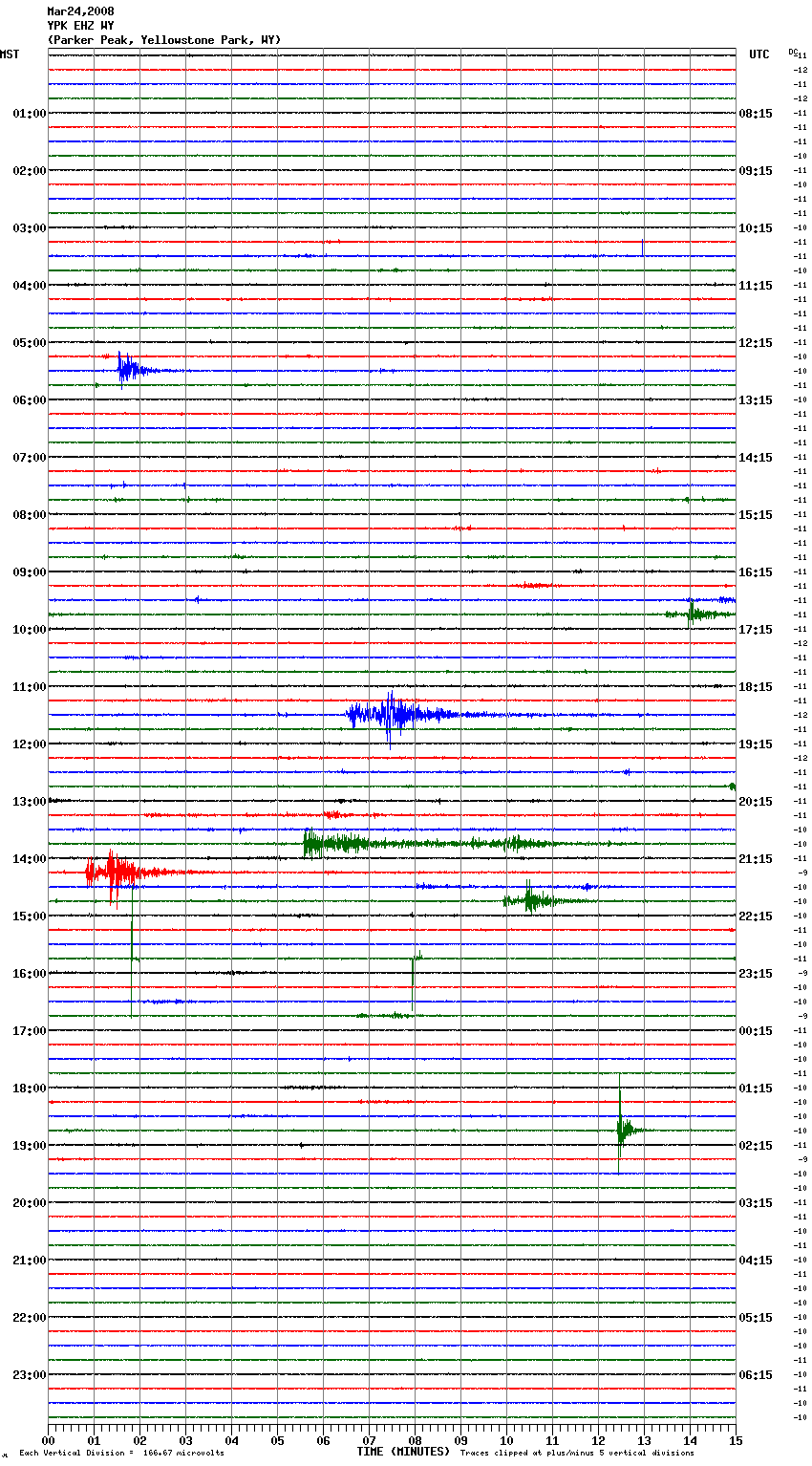This screenshot has width=812, height=1466.
Task: Click the 20:15 UTC time label
Action: 756,802
